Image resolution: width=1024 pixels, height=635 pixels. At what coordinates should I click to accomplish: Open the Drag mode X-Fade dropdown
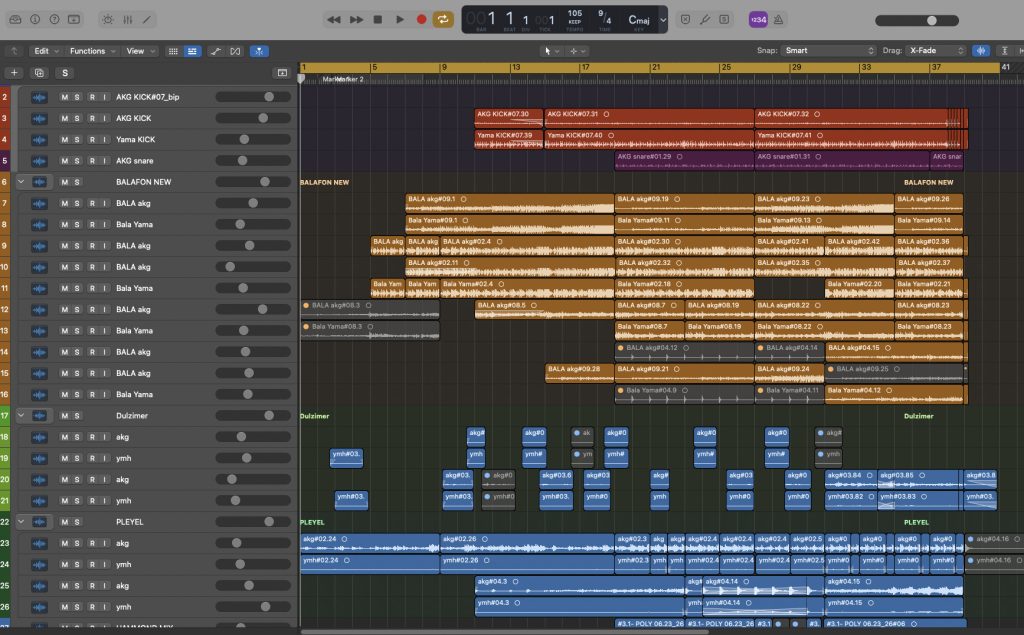click(x=936, y=51)
